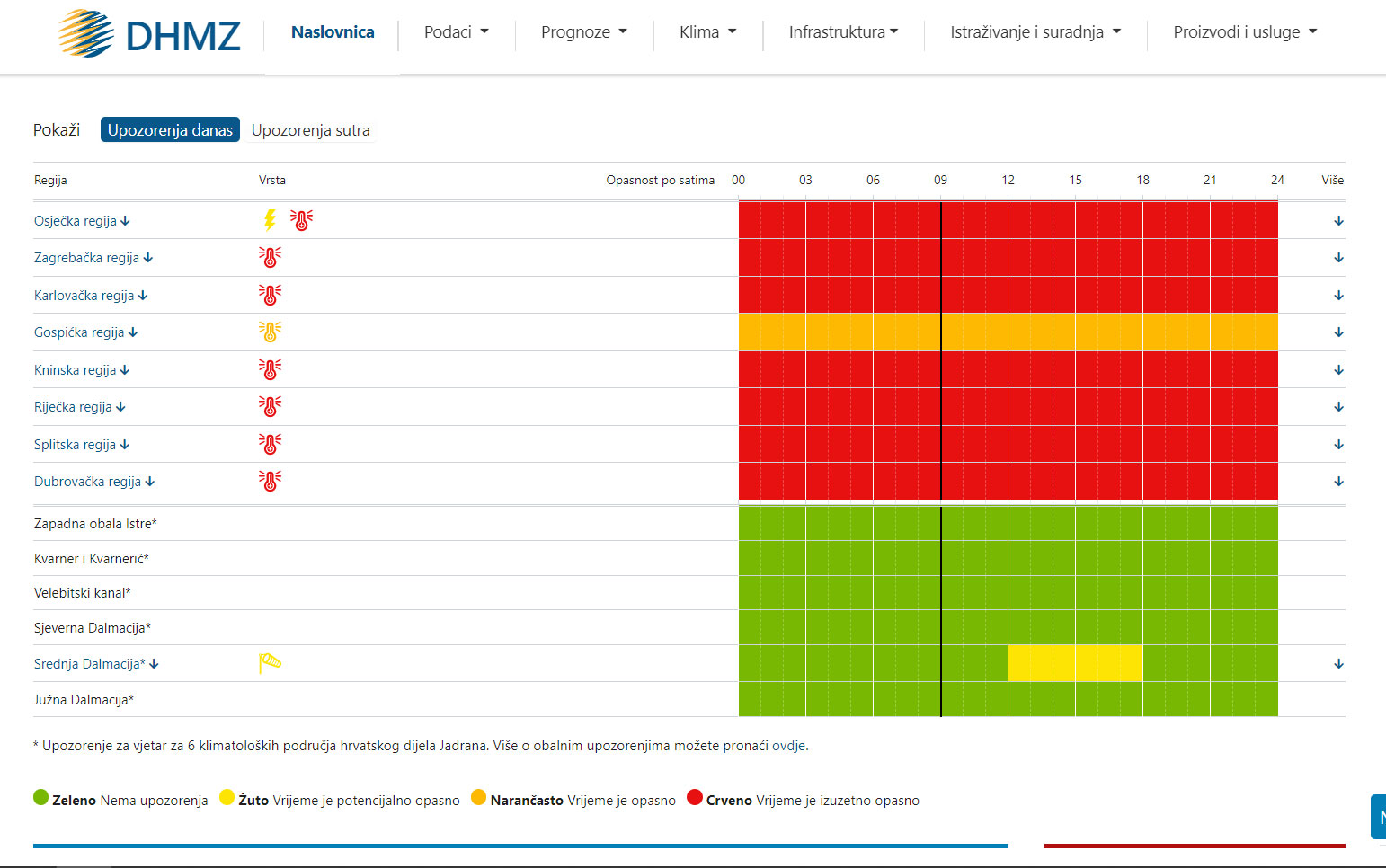Screen dimensions: 1386x868
Task: Click the wind sock icon for Srednja Dalmacija
Action: [270, 663]
